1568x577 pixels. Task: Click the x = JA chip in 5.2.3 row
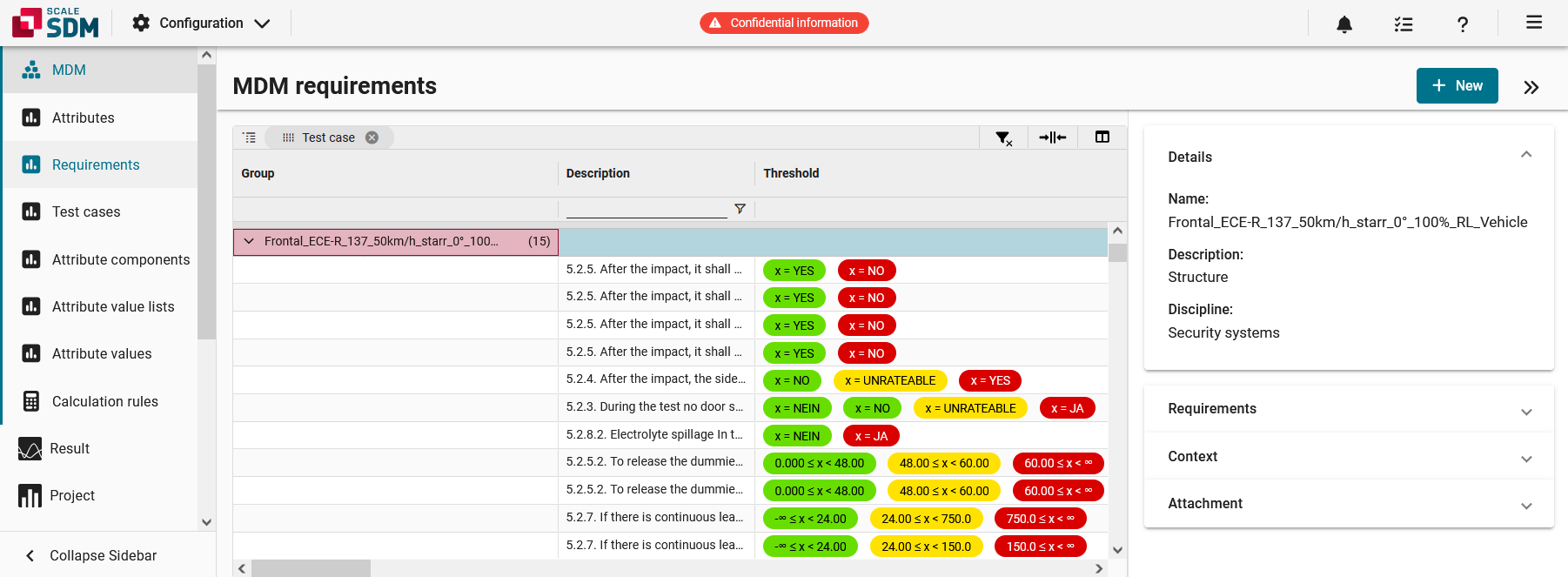[x=1067, y=408]
